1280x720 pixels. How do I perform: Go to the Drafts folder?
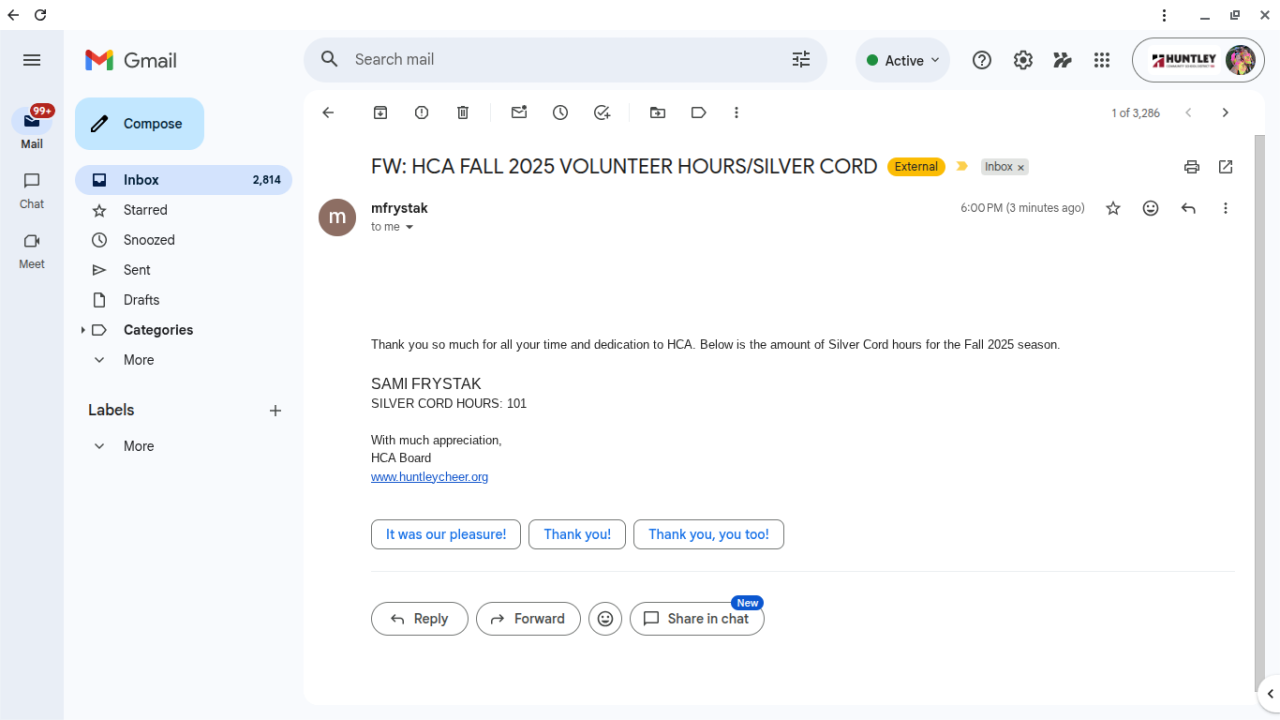click(141, 300)
